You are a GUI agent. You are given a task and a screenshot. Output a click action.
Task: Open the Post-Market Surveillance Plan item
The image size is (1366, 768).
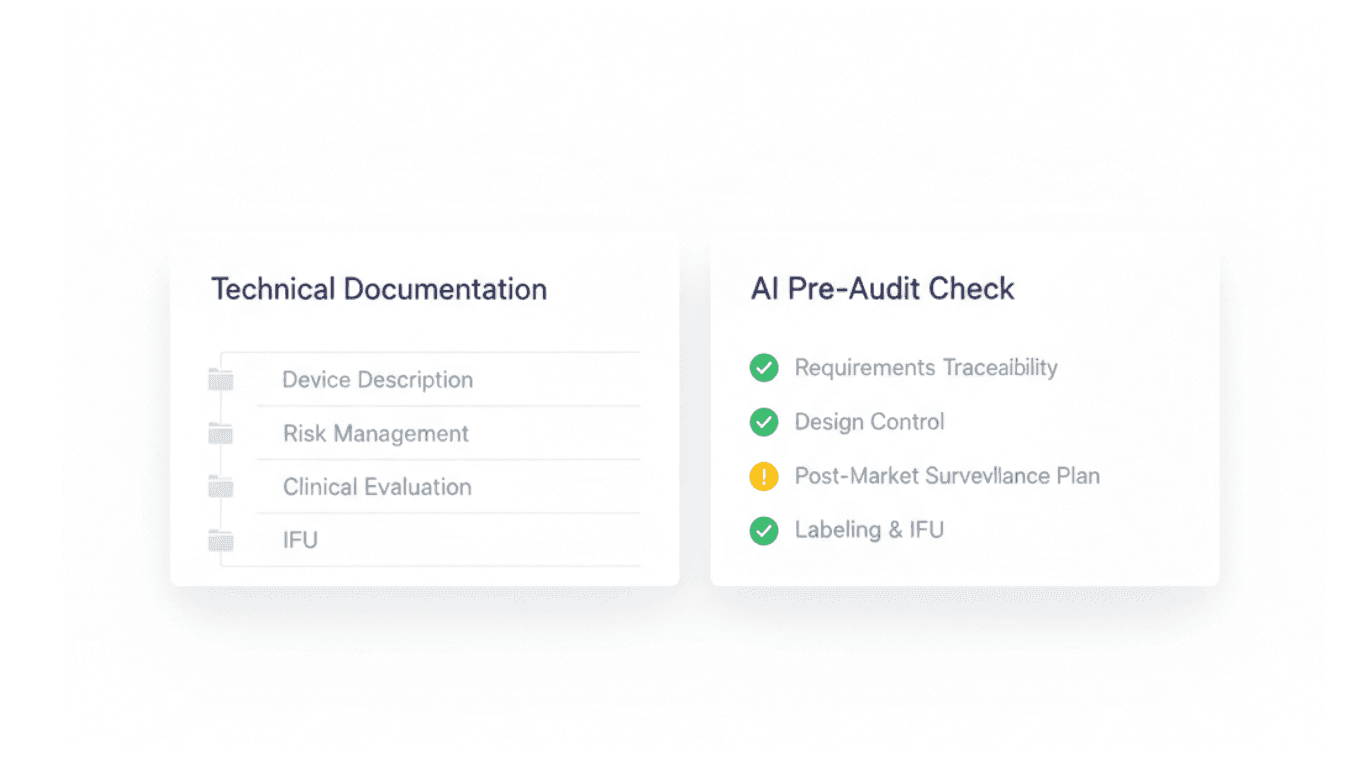(946, 477)
